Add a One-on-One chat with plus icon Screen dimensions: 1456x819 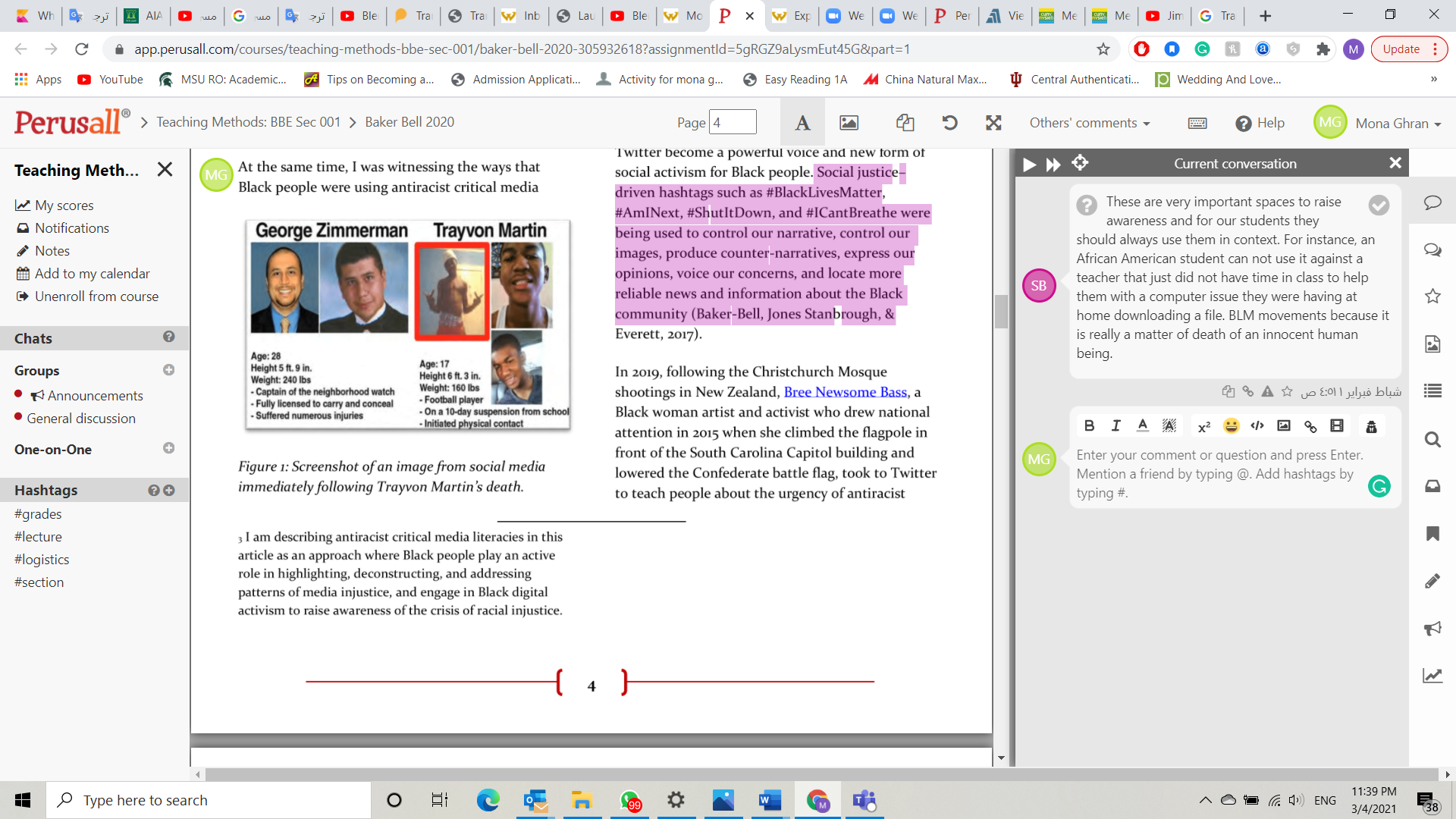[x=168, y=448]
